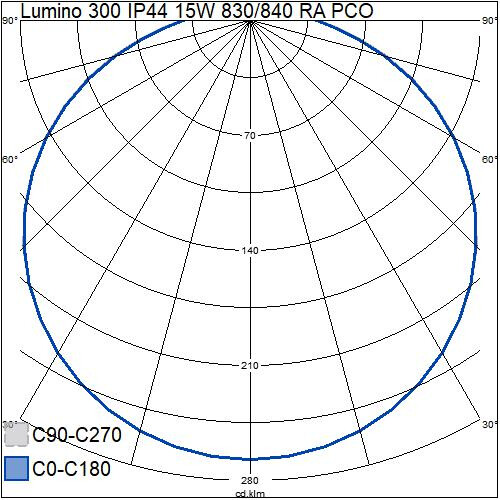Click the 70 scale value label
This screenshot has width=500, height=500.
tap(250, 136)
